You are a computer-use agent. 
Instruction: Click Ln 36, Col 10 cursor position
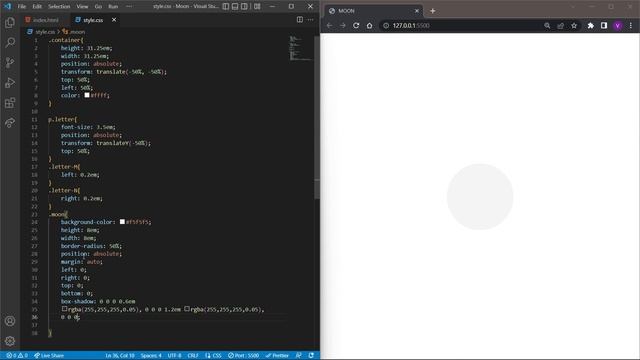120,356
